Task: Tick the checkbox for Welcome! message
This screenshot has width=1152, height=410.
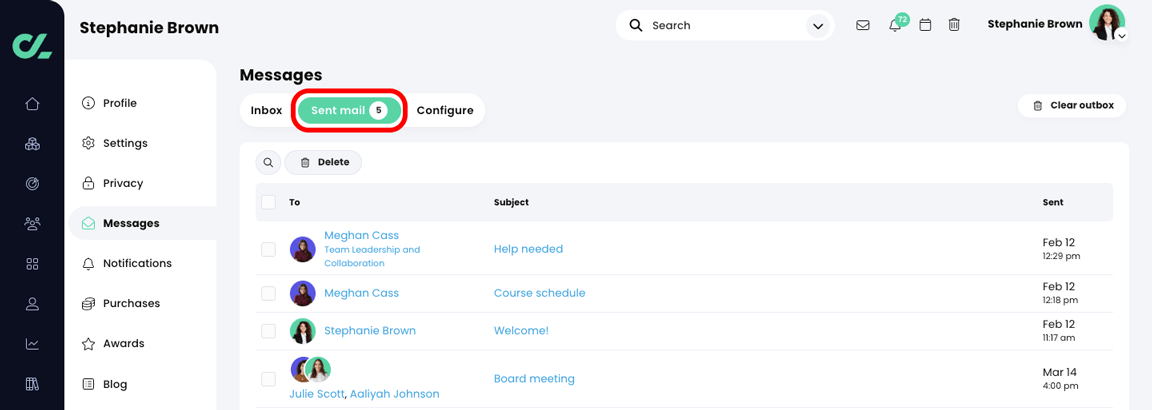Action: 268,331
